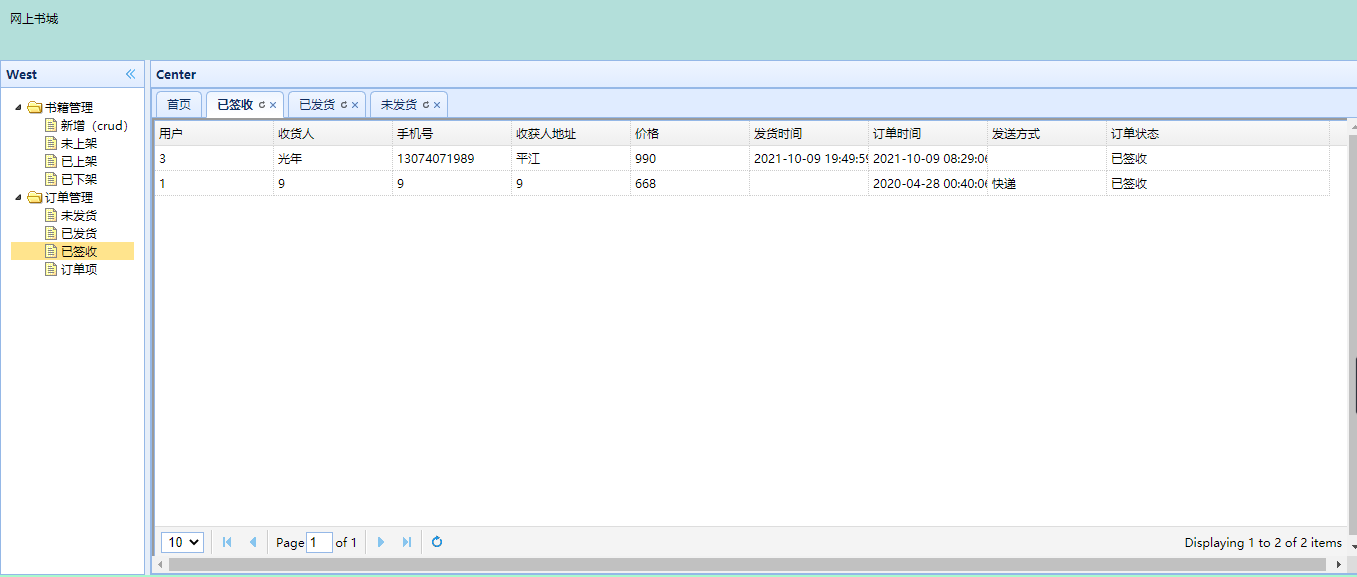Screen dimensions: 1357x577
Task: Open 未上架 from the sidebar tree
Action: tap(82, 143)
